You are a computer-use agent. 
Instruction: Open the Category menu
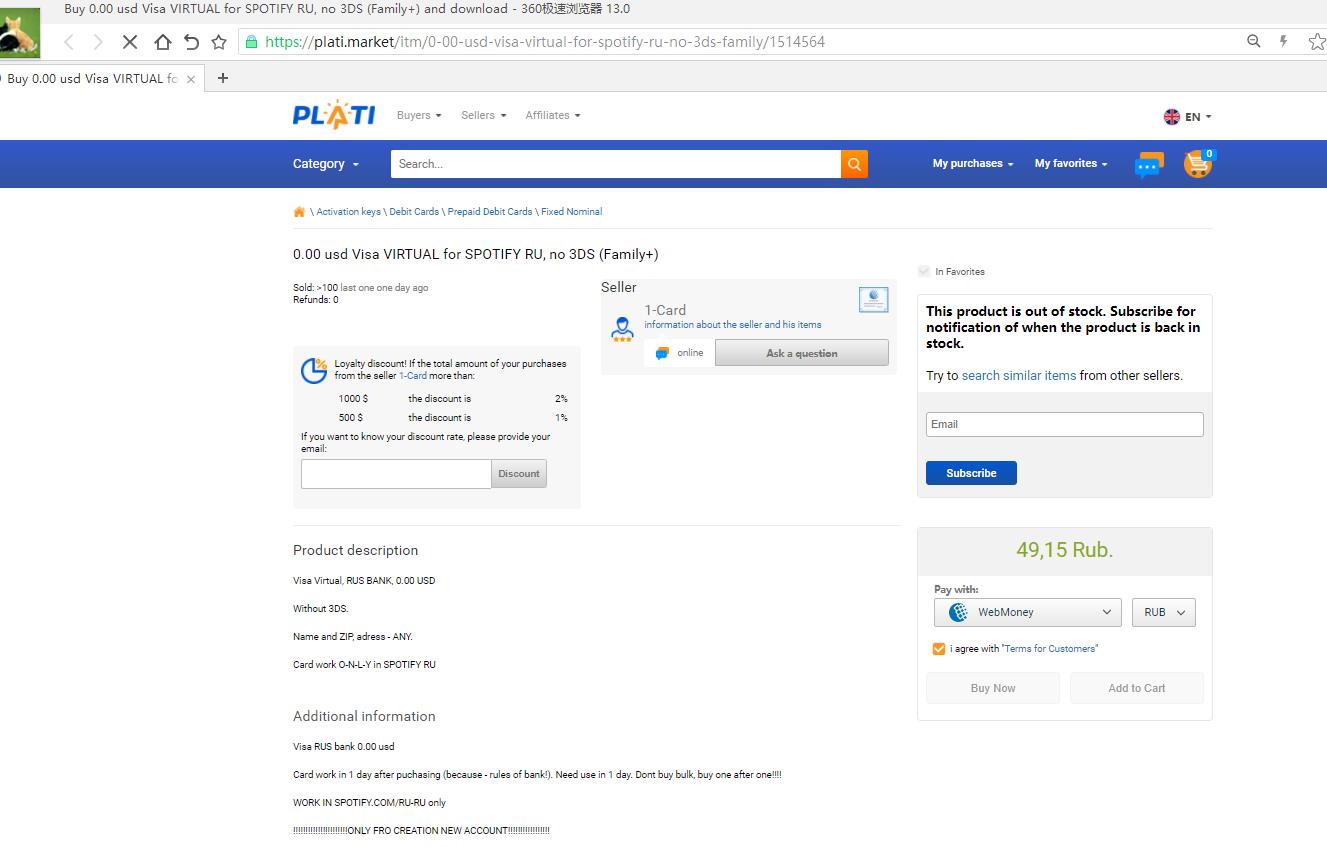(326, 164)
